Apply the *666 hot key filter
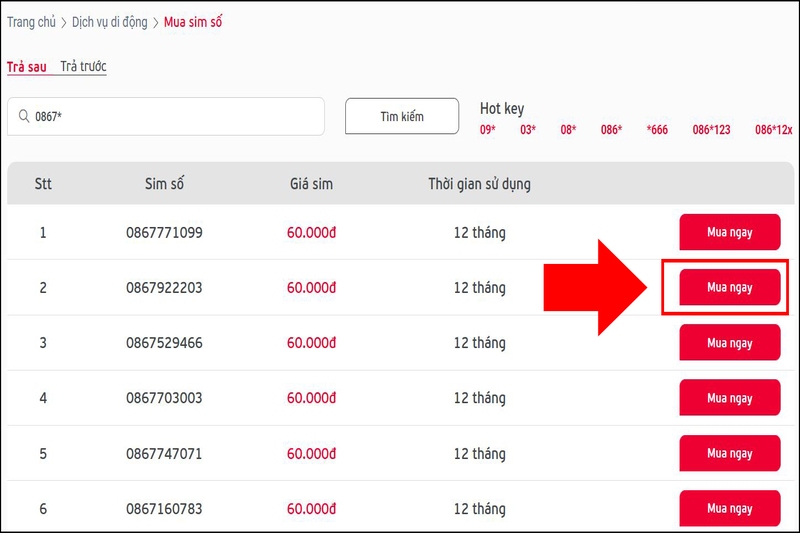The width and height of the screenshot is (800, 533). tap(657, 130)
